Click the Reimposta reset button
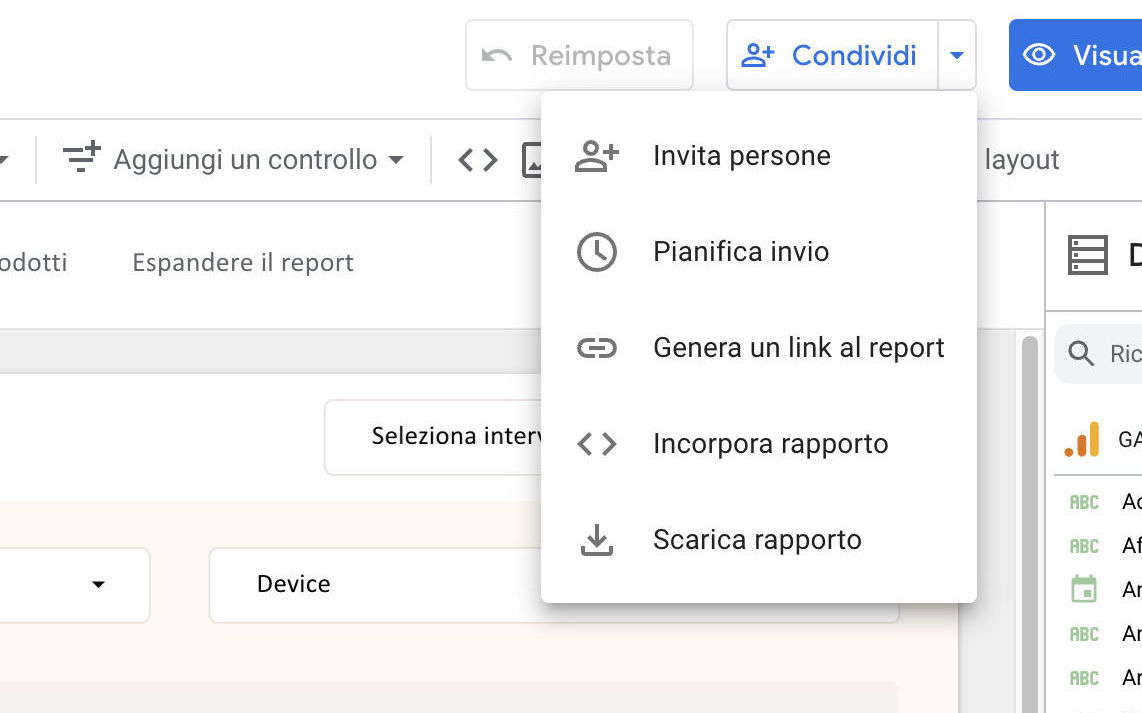Screen dimensions: 1142x713 click(579, 55)
